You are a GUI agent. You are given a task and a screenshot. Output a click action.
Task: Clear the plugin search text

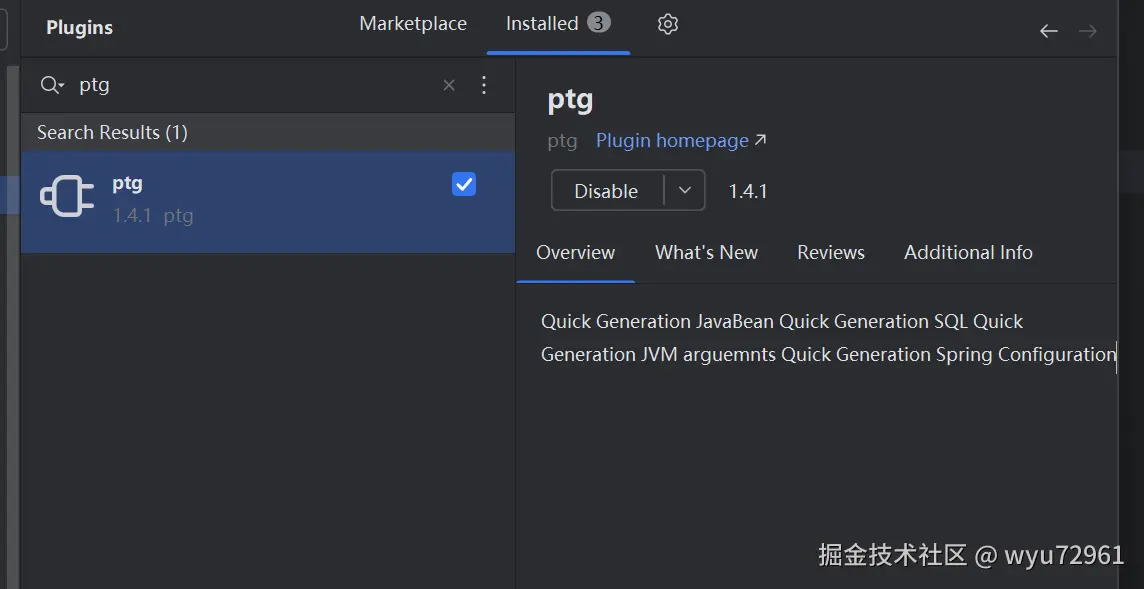coord(449,85)
